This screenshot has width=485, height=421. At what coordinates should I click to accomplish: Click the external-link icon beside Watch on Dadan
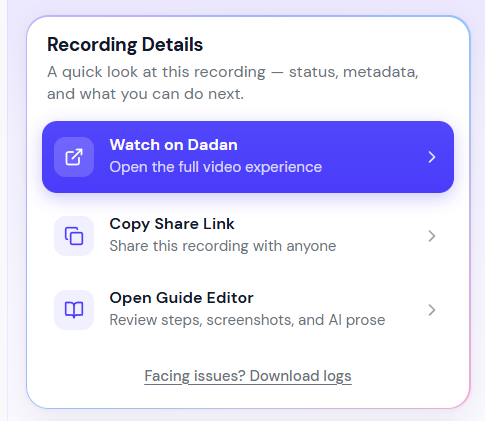74,157
